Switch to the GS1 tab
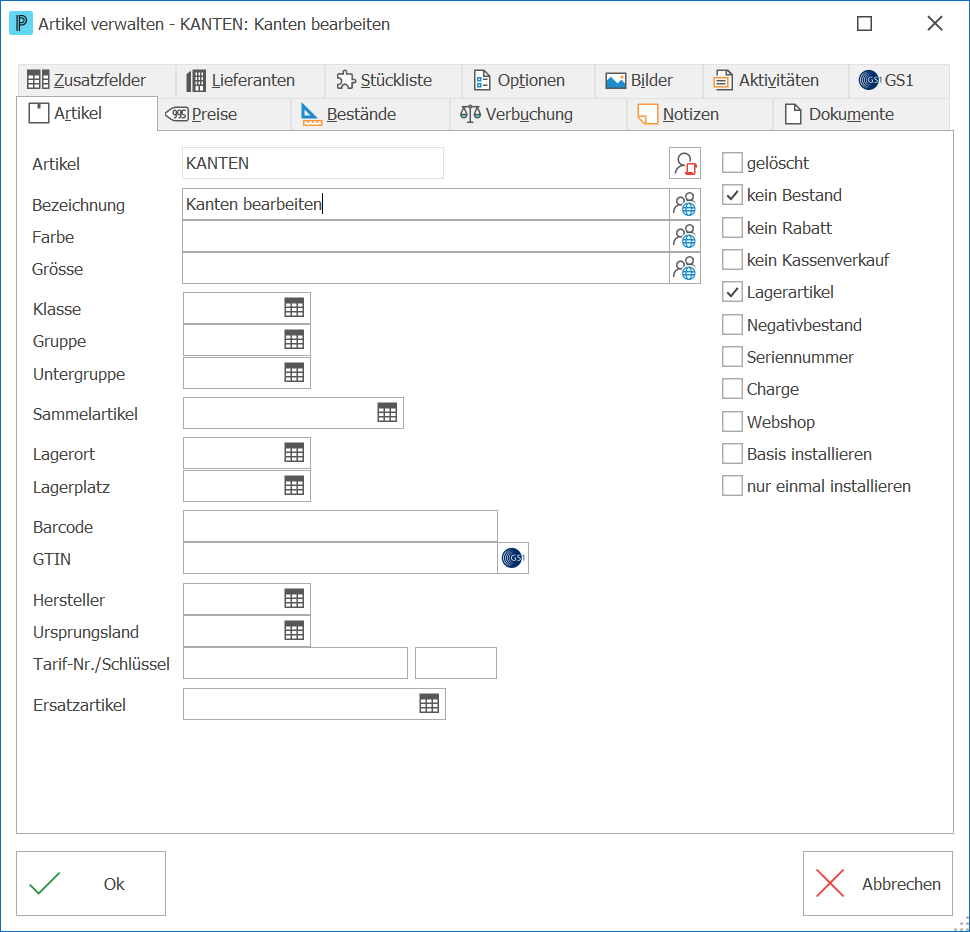This screenshot has width=970, height=932. click(x=899, y=80)
